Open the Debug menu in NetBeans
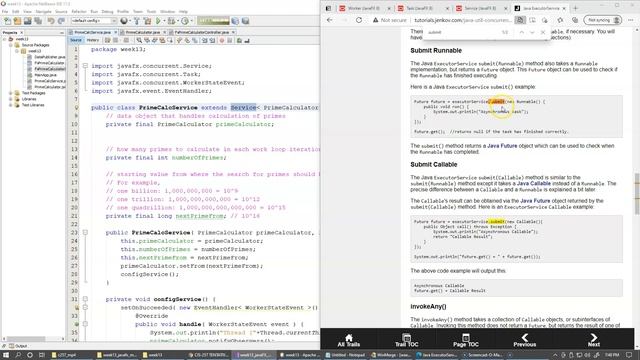 click(107, 11)
